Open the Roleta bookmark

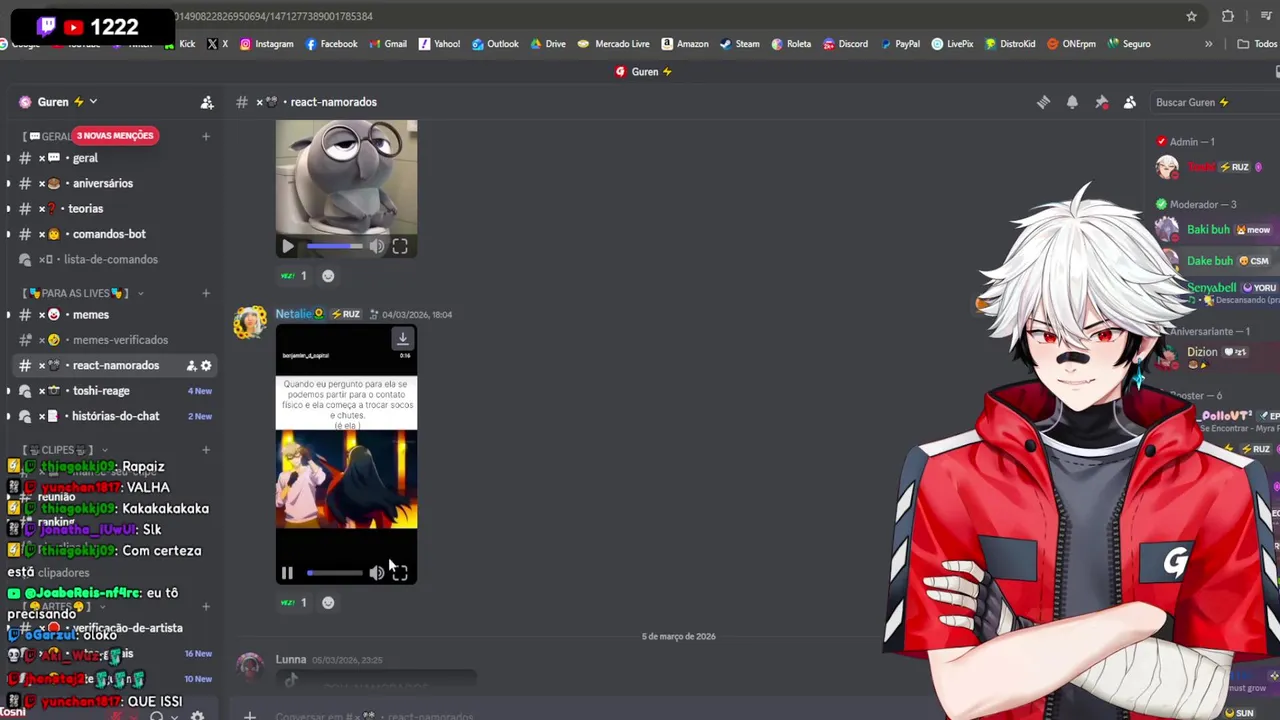click(791, 44)
